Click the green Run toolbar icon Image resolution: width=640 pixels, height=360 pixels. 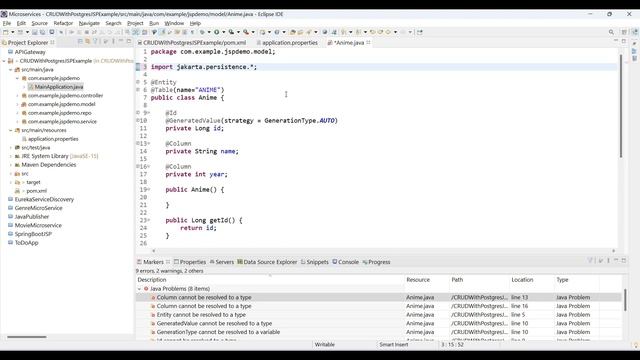pos(217,32)
